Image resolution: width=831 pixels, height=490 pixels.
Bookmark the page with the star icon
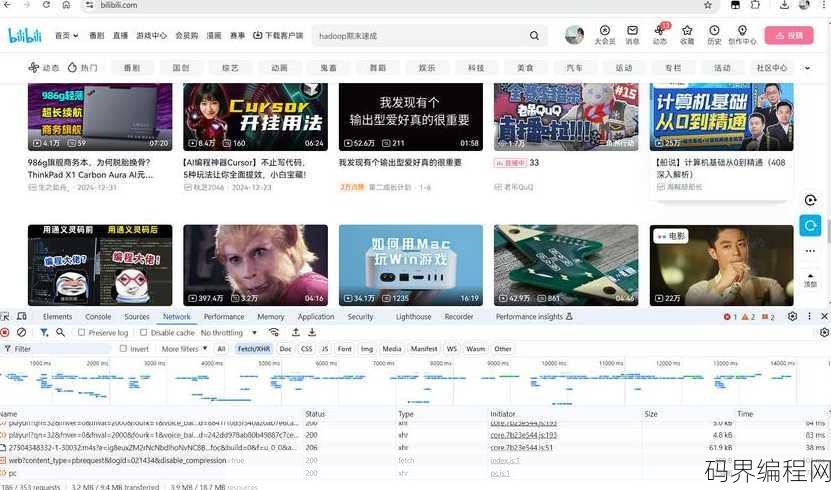(708, 5)
